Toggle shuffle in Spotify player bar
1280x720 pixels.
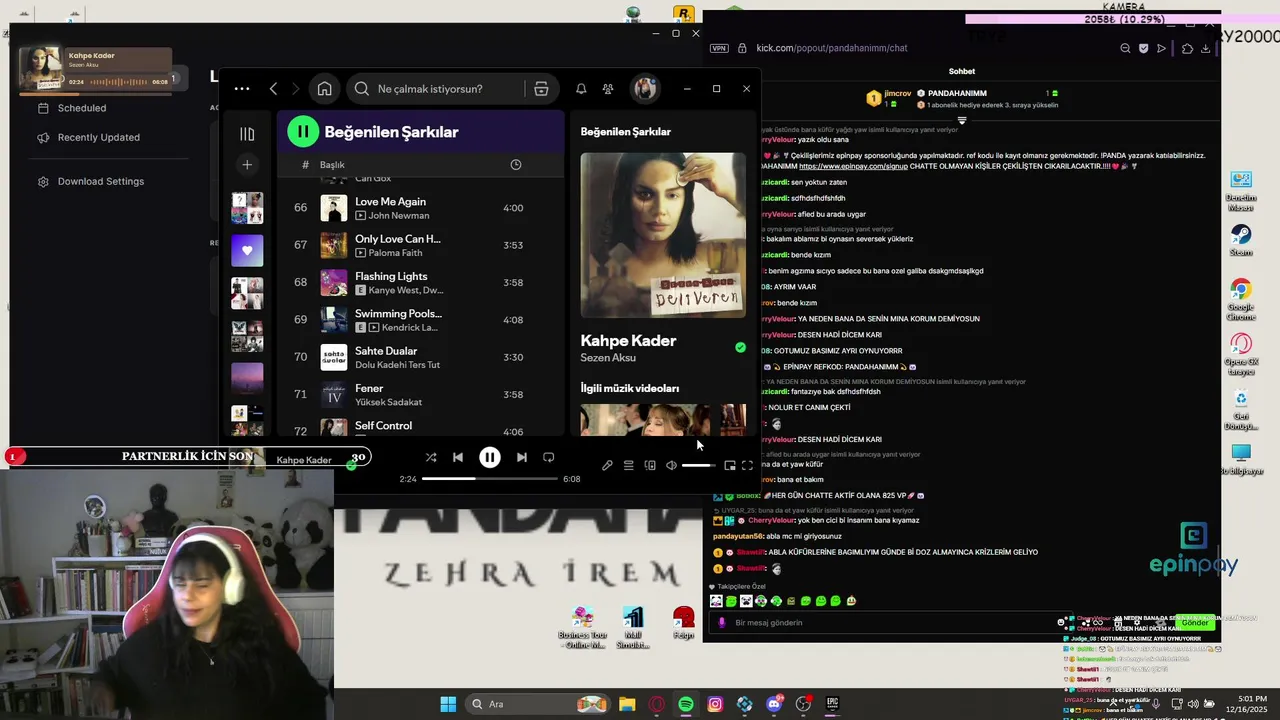click(430, 457)
